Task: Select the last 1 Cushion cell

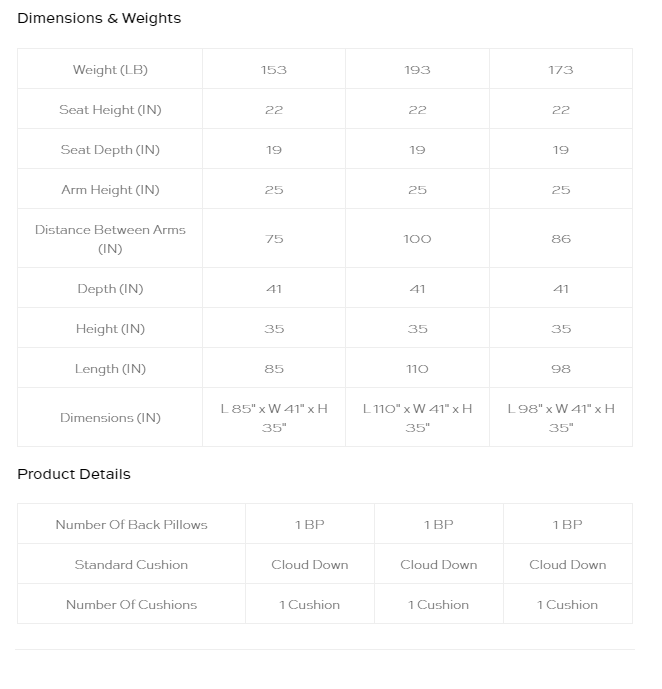Action: [568, 605]
